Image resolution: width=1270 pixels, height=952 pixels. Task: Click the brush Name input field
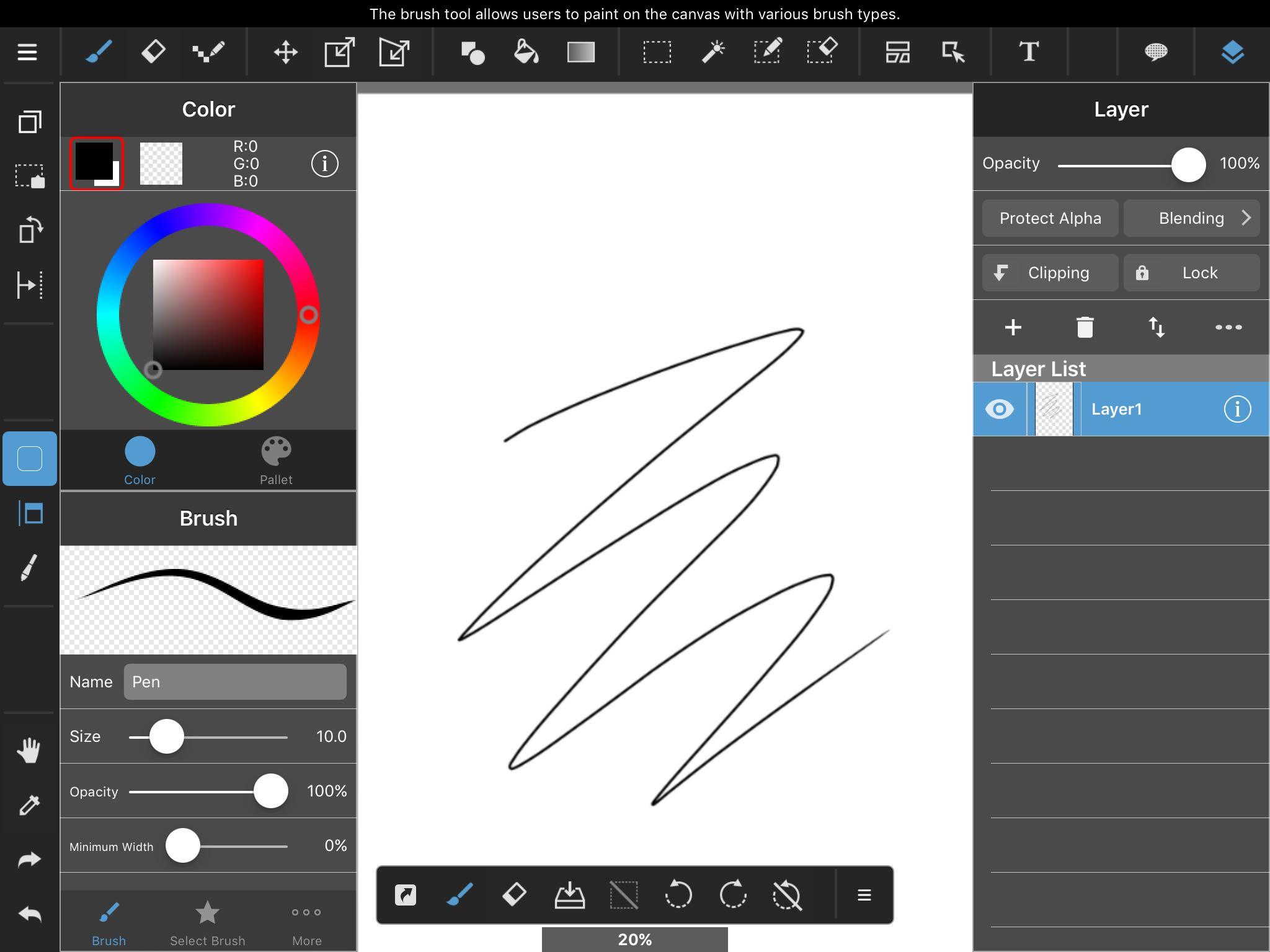pos(235,682)
